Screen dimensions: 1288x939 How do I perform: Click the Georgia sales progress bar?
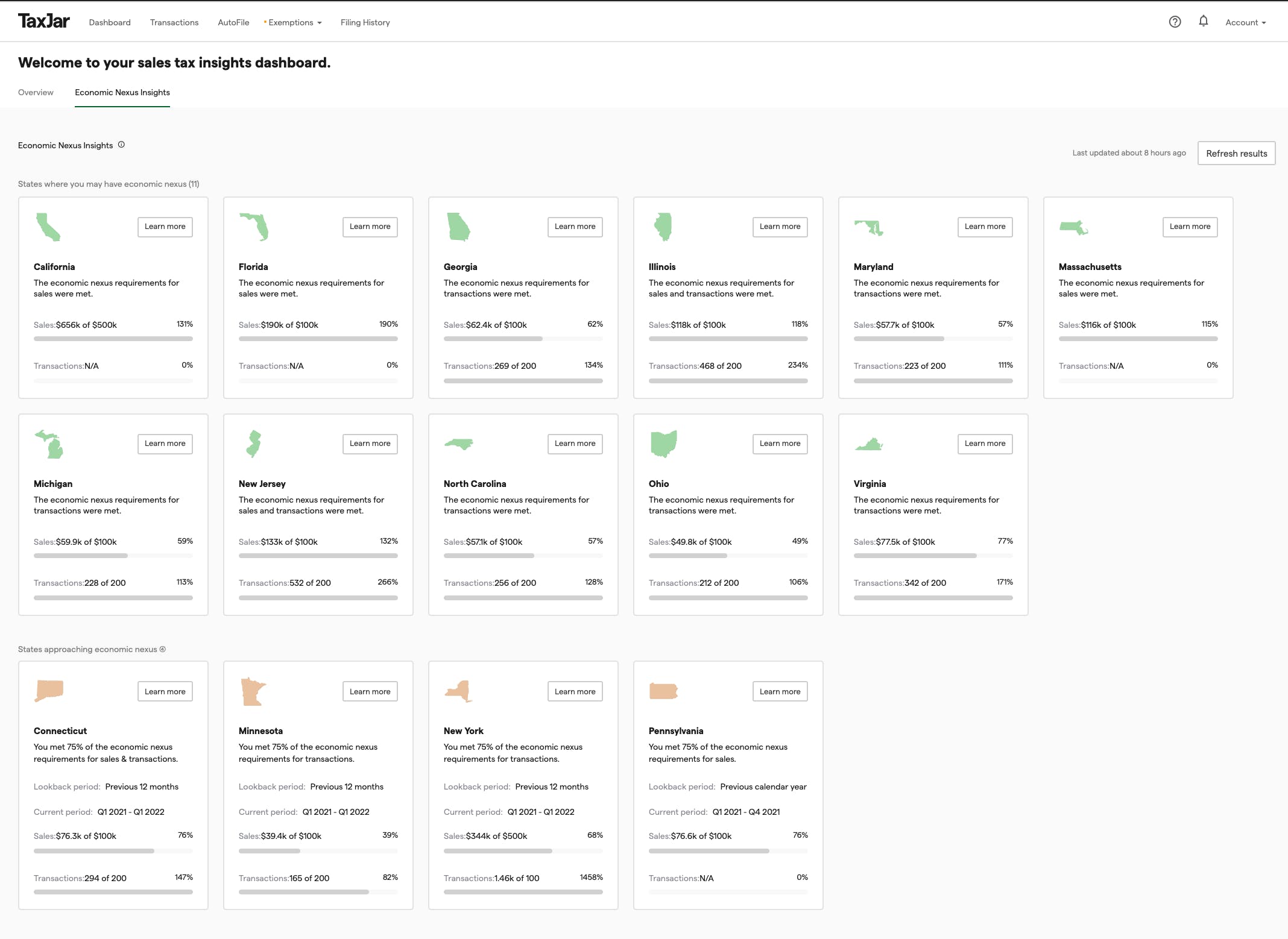523,339
